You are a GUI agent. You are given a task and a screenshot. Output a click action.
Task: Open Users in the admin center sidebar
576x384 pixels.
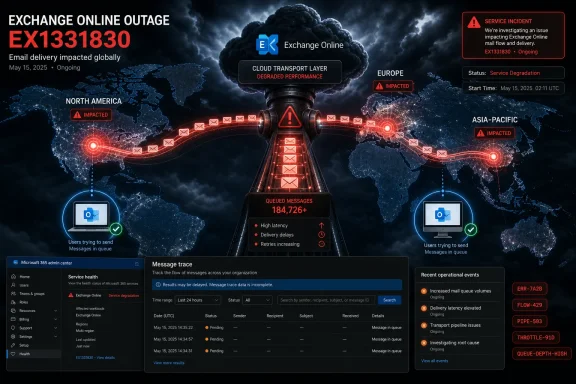tap(24, 285)
